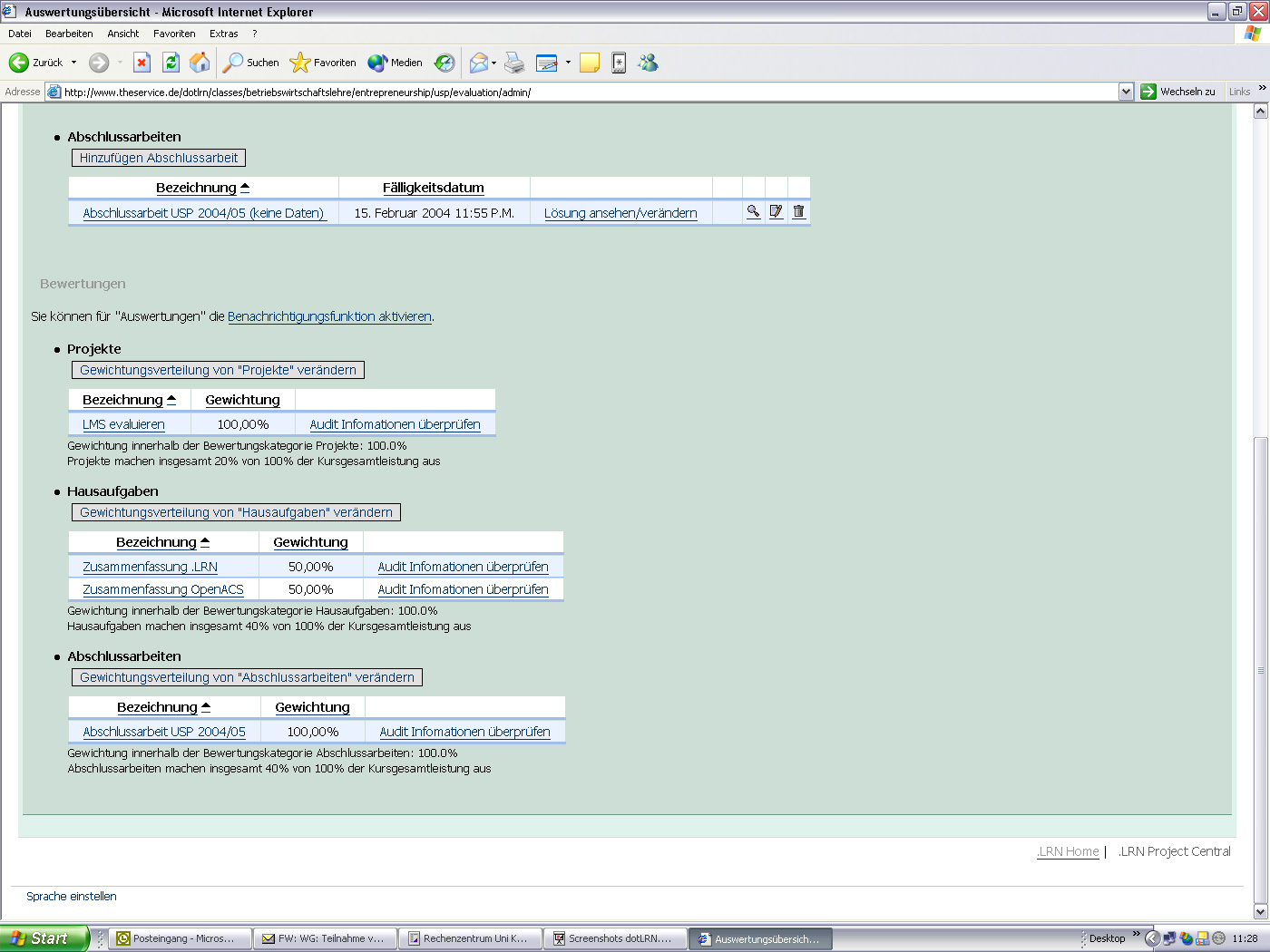View Abschlussarbeit details via the magnifier icon
This screenshot has height=952, width=1270.
[x=753, y=211]
